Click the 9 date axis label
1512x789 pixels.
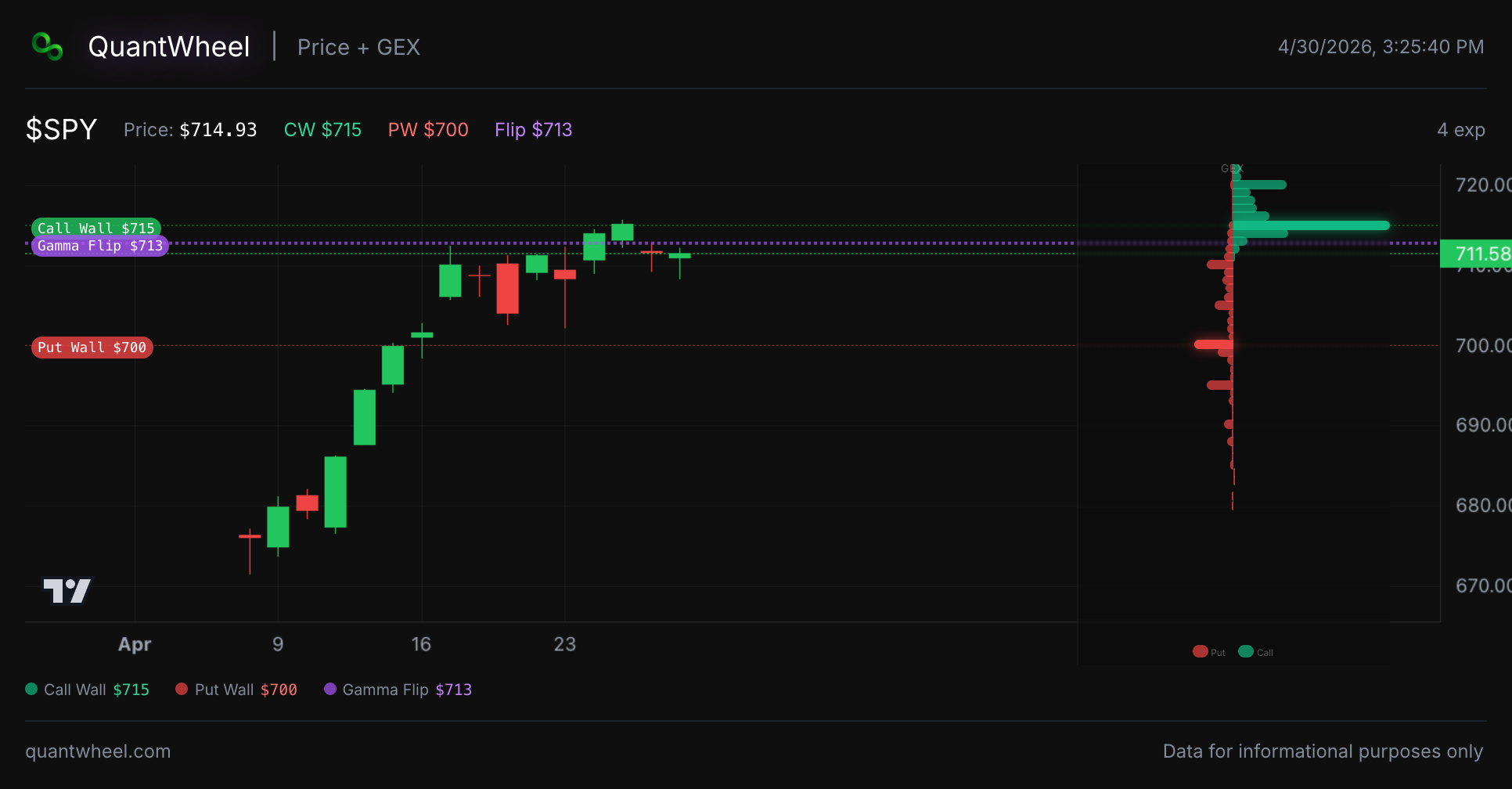278,644
